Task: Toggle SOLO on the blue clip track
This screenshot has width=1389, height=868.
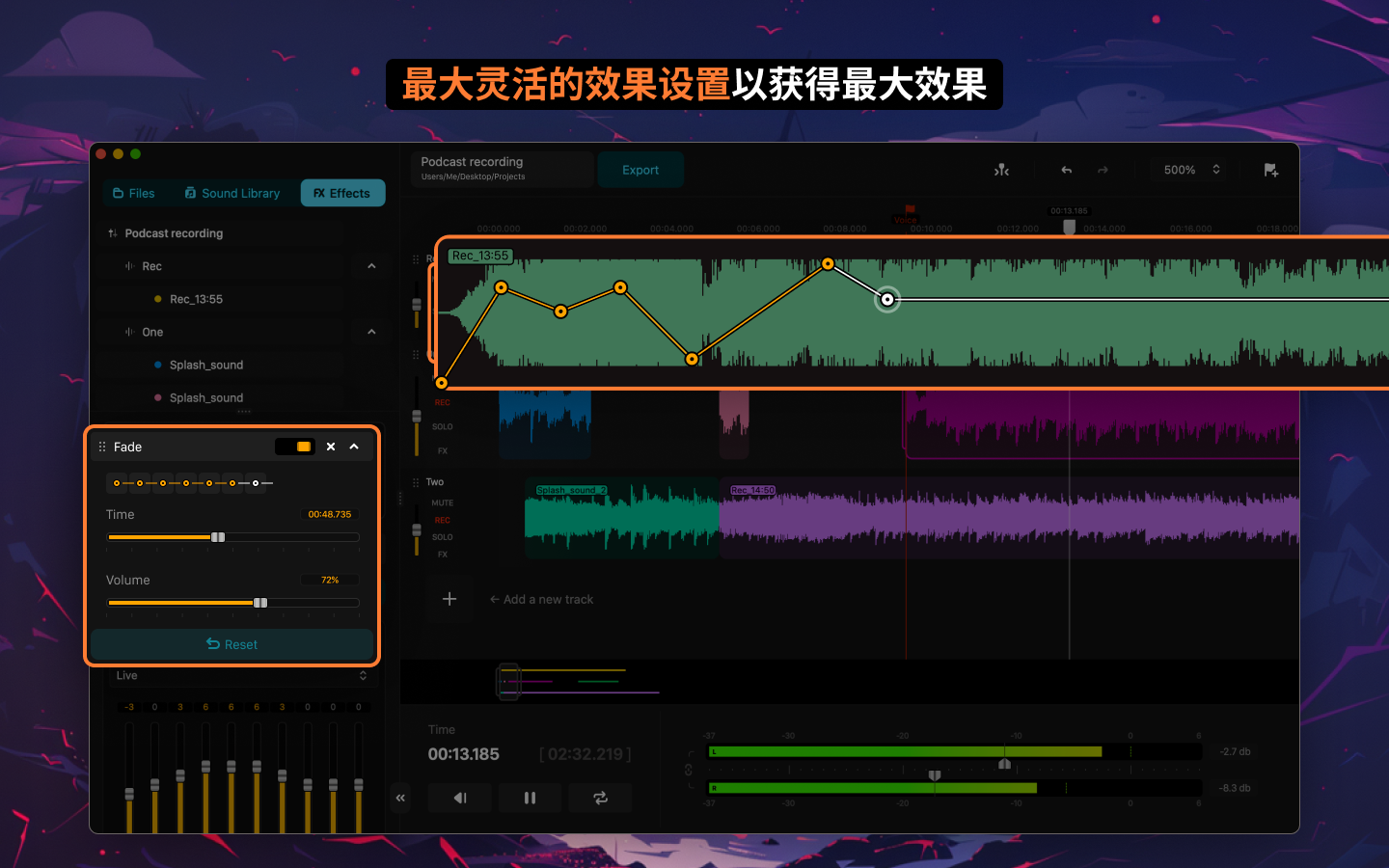Action: coord(443,426)
